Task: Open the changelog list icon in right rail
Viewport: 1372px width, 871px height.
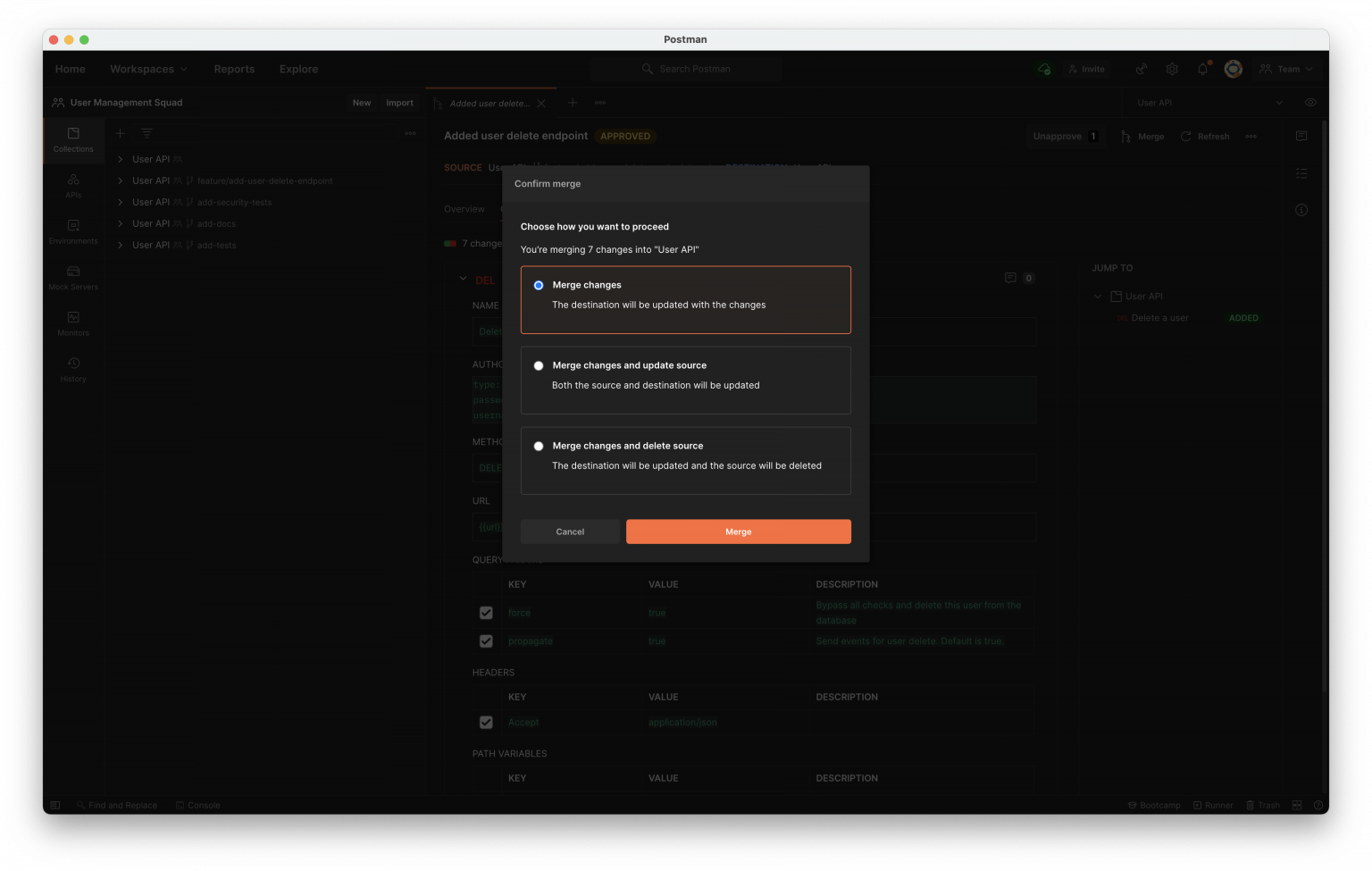Action: pyautogui.click(x=1301, y=173)
